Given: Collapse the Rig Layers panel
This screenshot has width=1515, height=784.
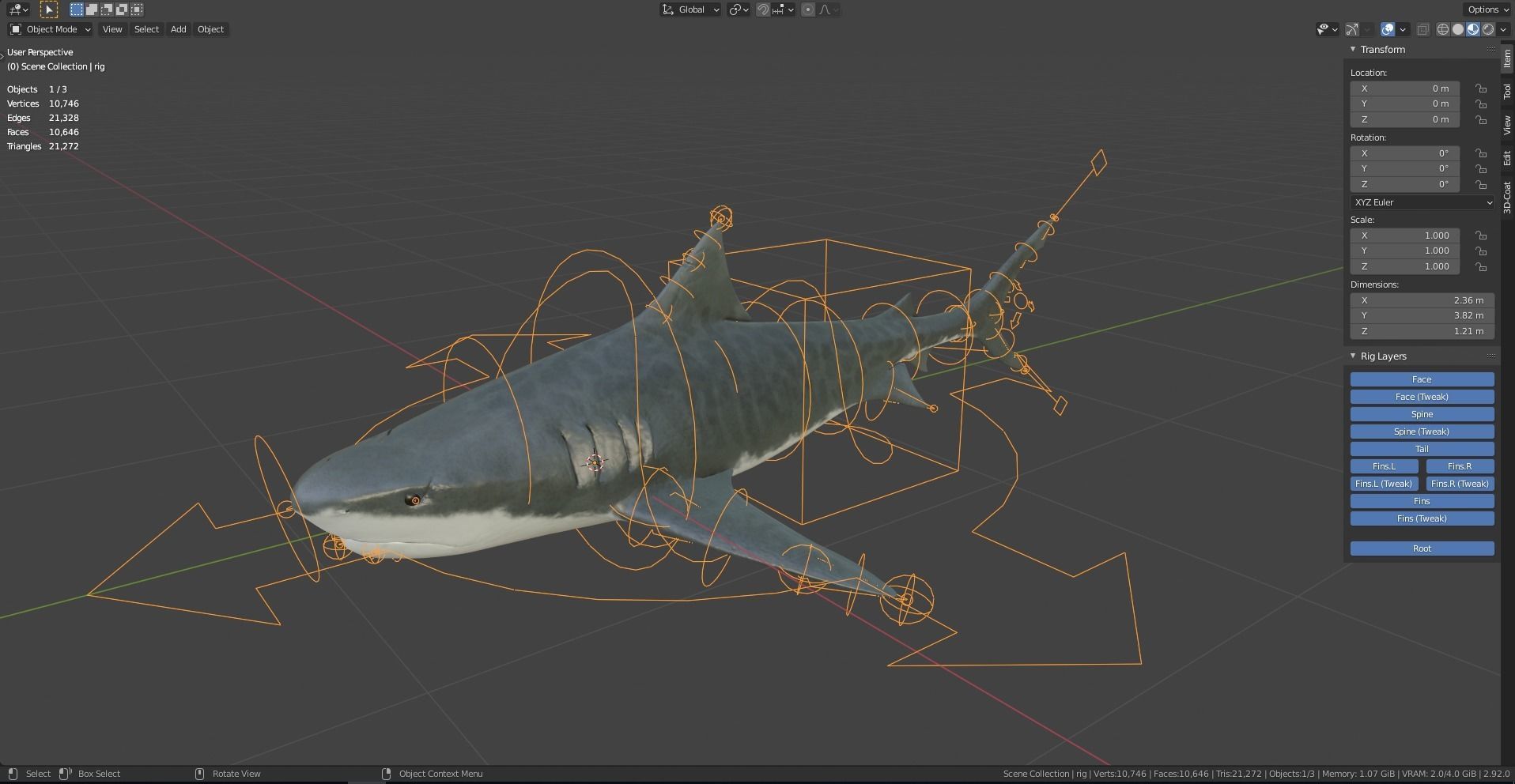Looking at the screenshot, I should click(1353, 356).
